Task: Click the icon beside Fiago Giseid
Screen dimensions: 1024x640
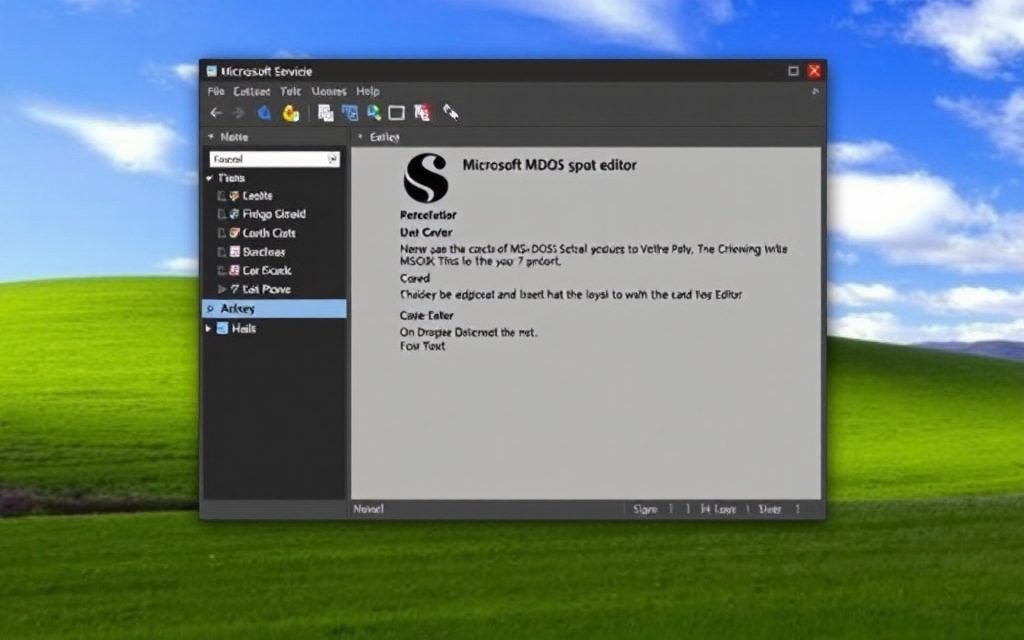Action: tap(234, 214)
